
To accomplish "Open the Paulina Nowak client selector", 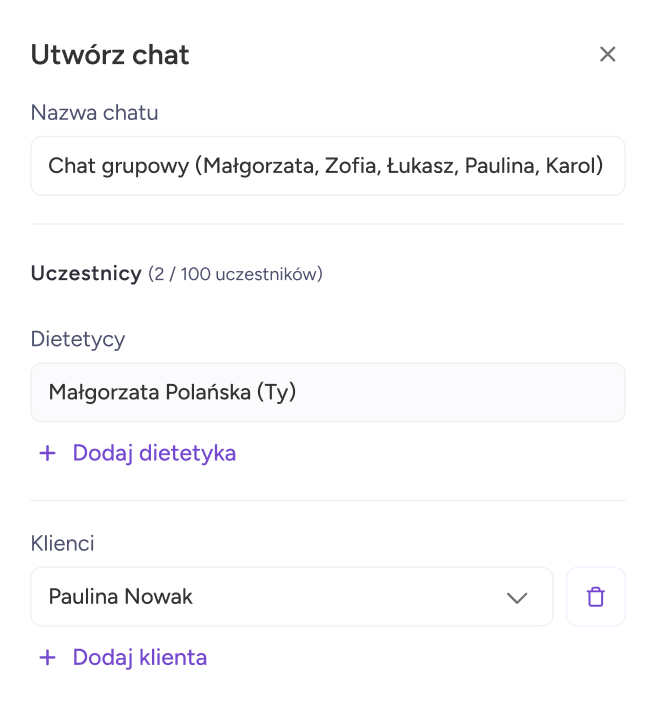I will 290,597.
